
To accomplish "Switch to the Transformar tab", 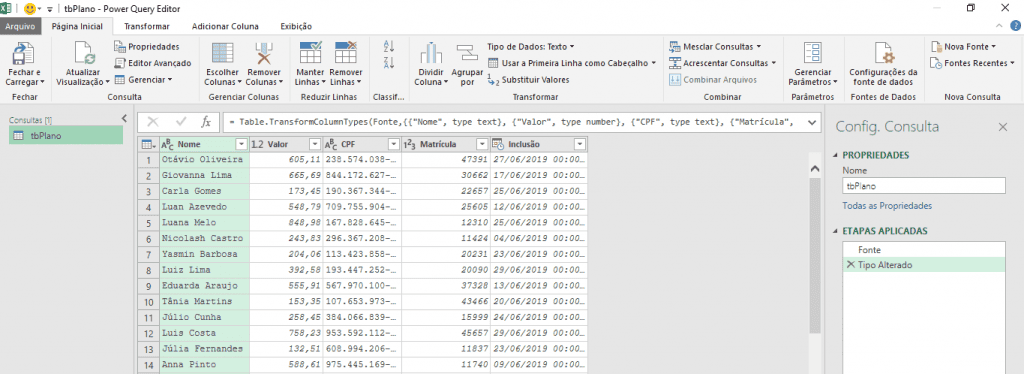I will [x=147, y=26].
